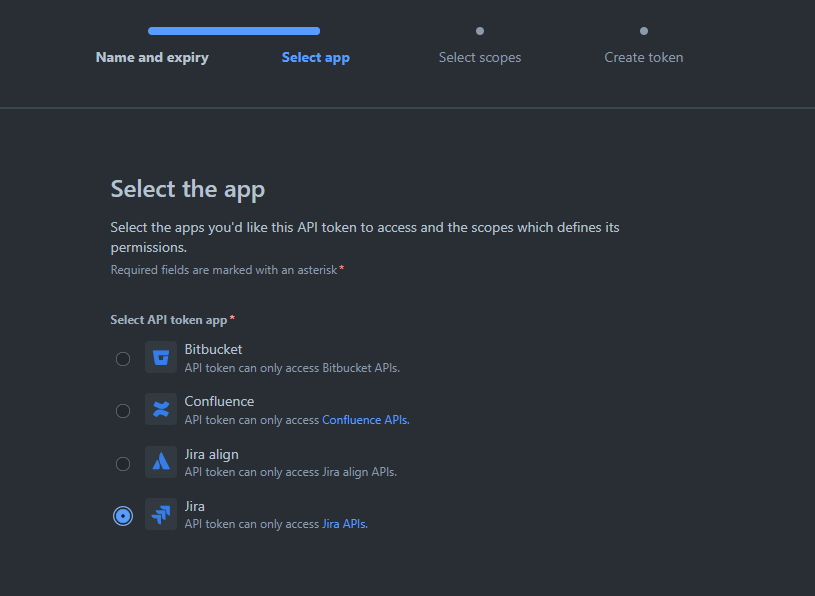Click the Confluence option title text

(219, 401)
